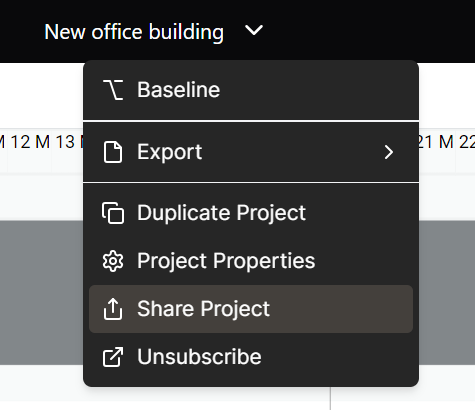Click the Project Properties gear icon
The width and height of the screenshot is (475, 410).
113,261
